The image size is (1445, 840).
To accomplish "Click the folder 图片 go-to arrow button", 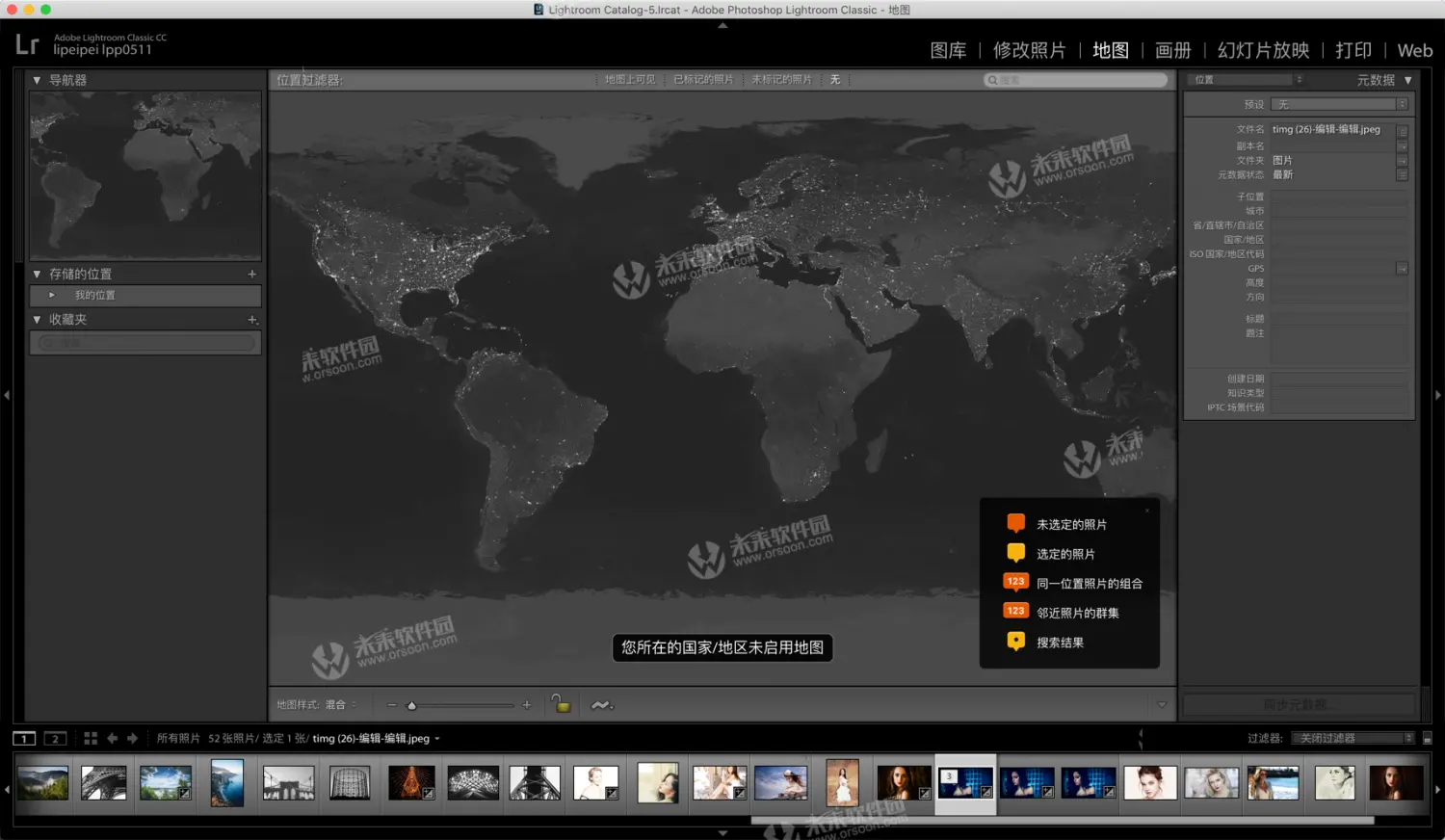I will click(x=1403, y=161).
